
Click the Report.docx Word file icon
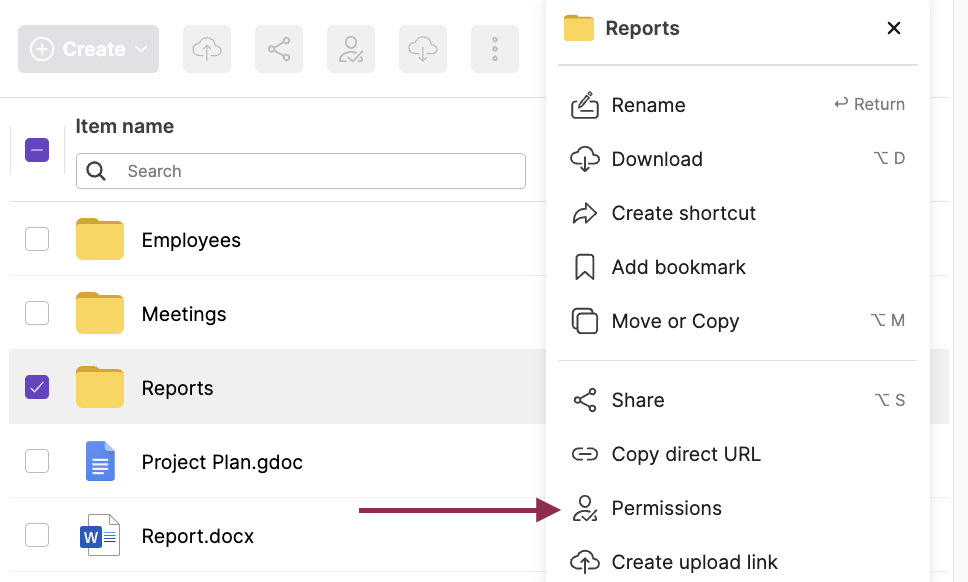coord(100,536)
